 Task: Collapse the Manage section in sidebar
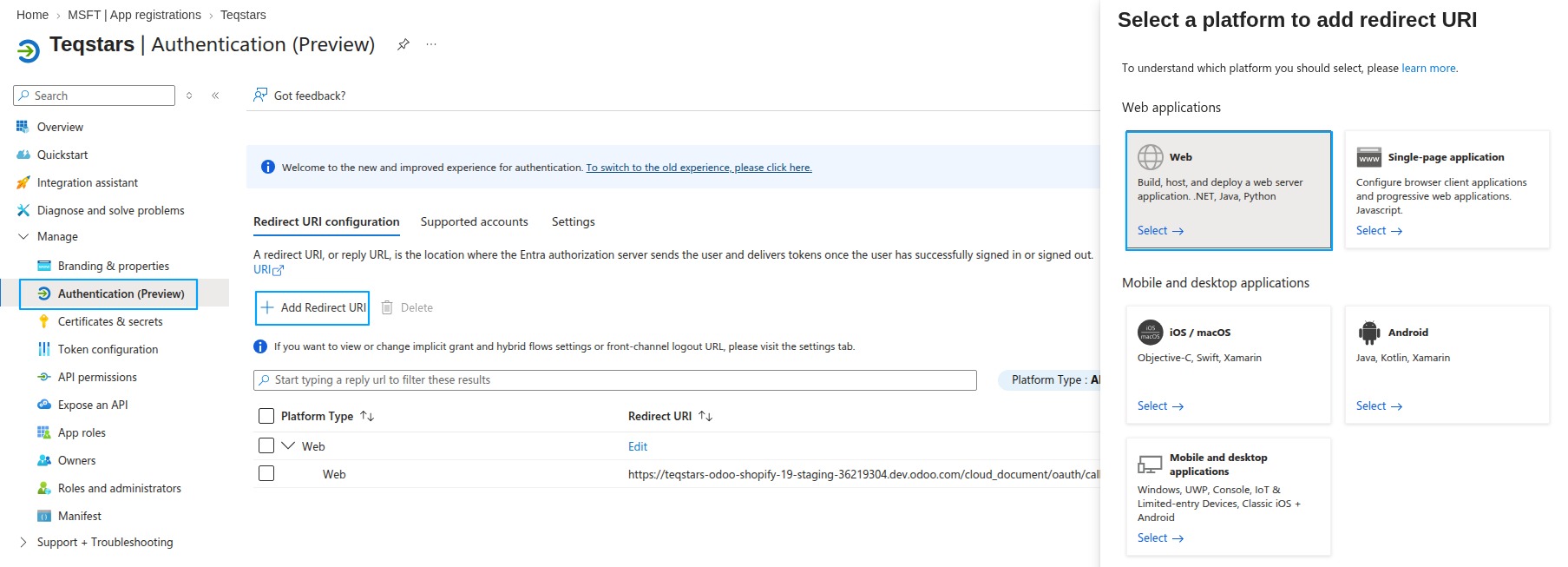(23, 236)
